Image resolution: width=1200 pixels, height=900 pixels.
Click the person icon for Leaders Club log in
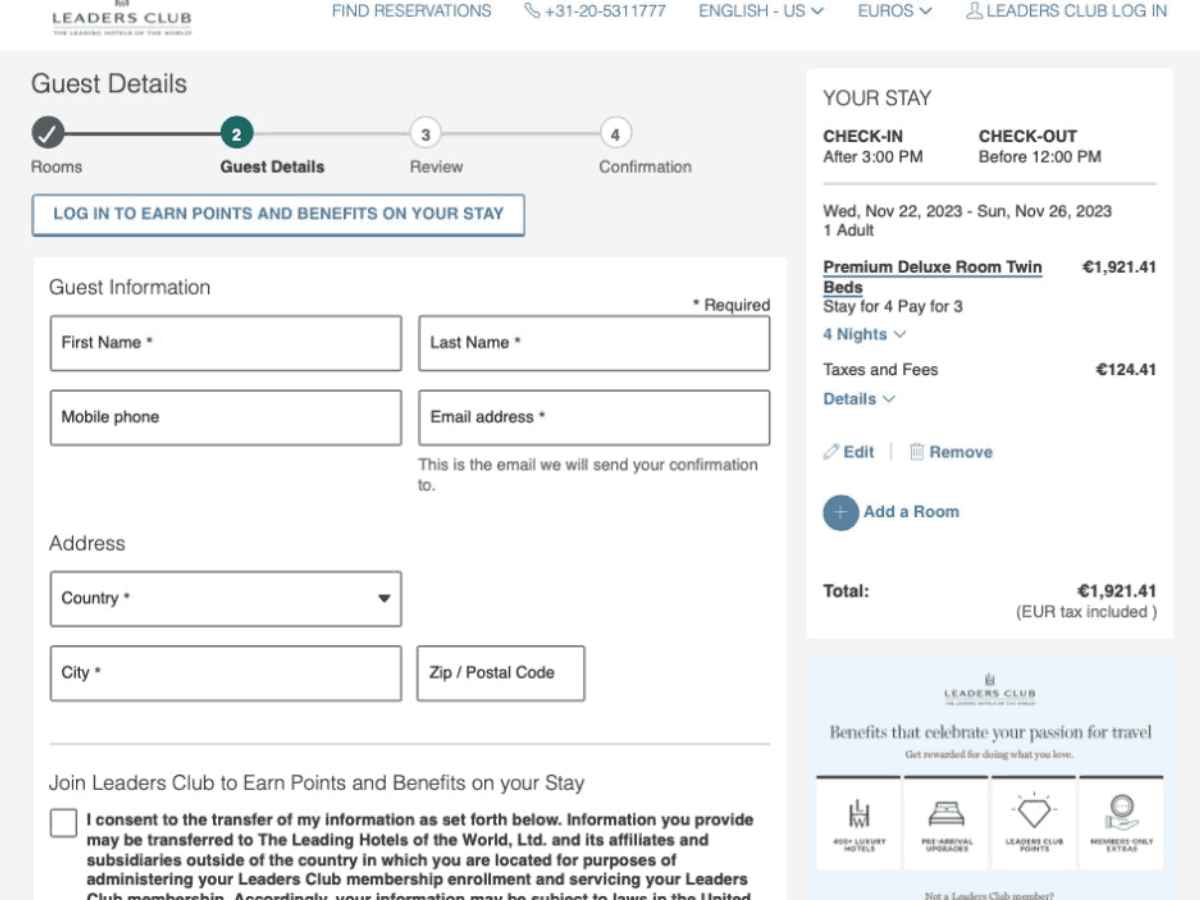[974, 11]
